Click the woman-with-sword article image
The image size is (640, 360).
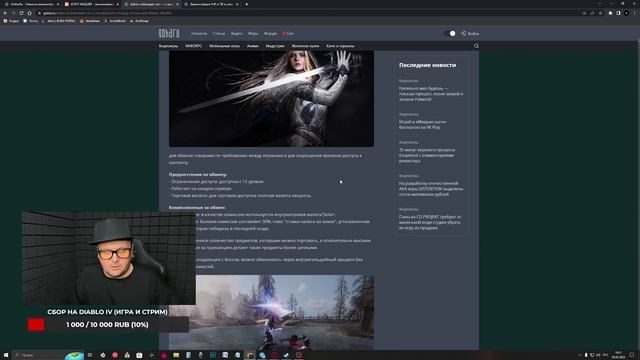tap(271, 98)
